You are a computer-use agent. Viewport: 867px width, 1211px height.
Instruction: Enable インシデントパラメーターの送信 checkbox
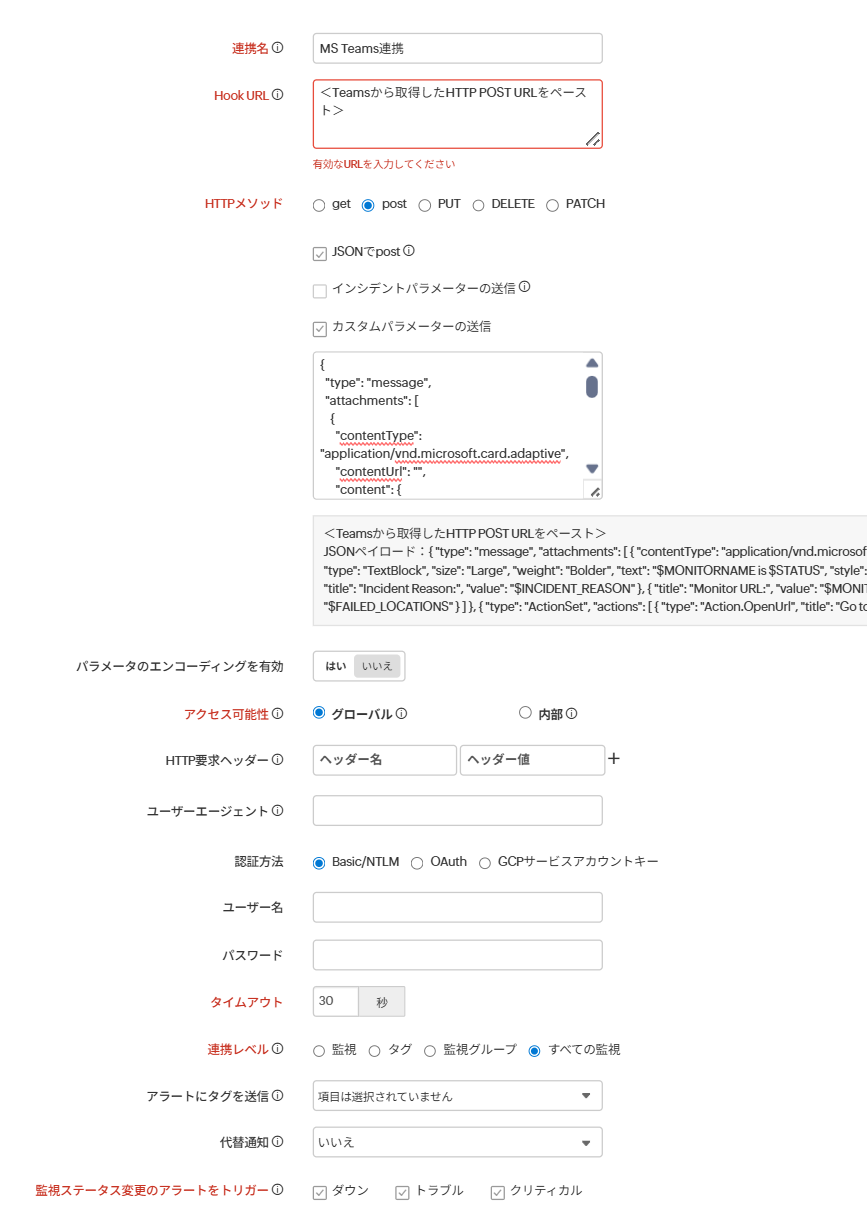tap(320, 291)
